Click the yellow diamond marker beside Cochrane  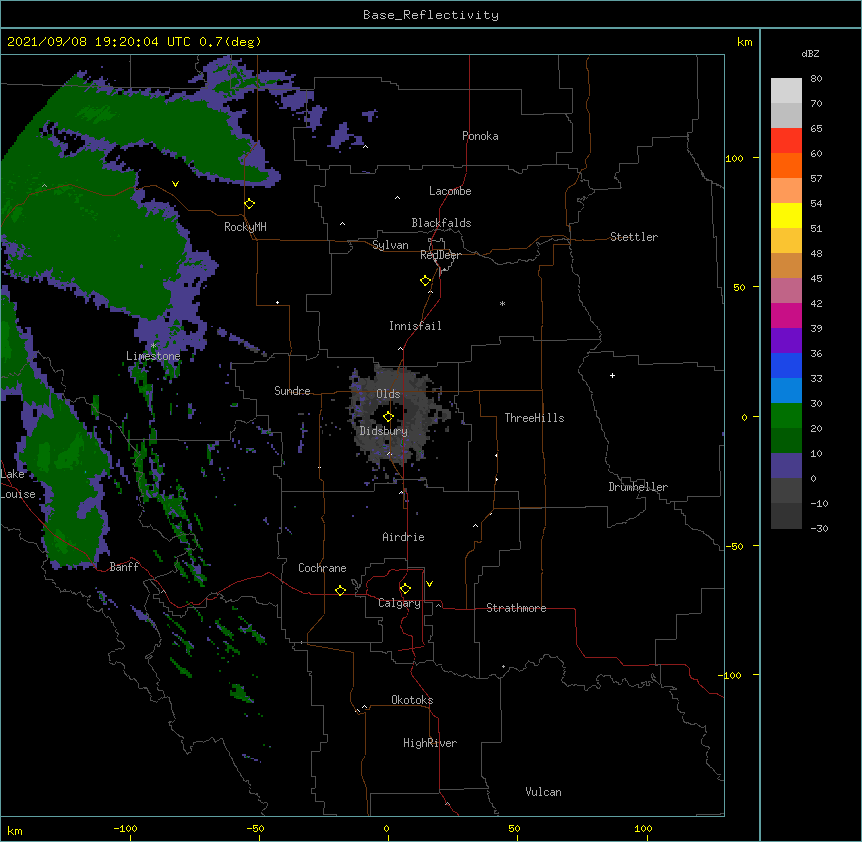[x=340, y=590]
